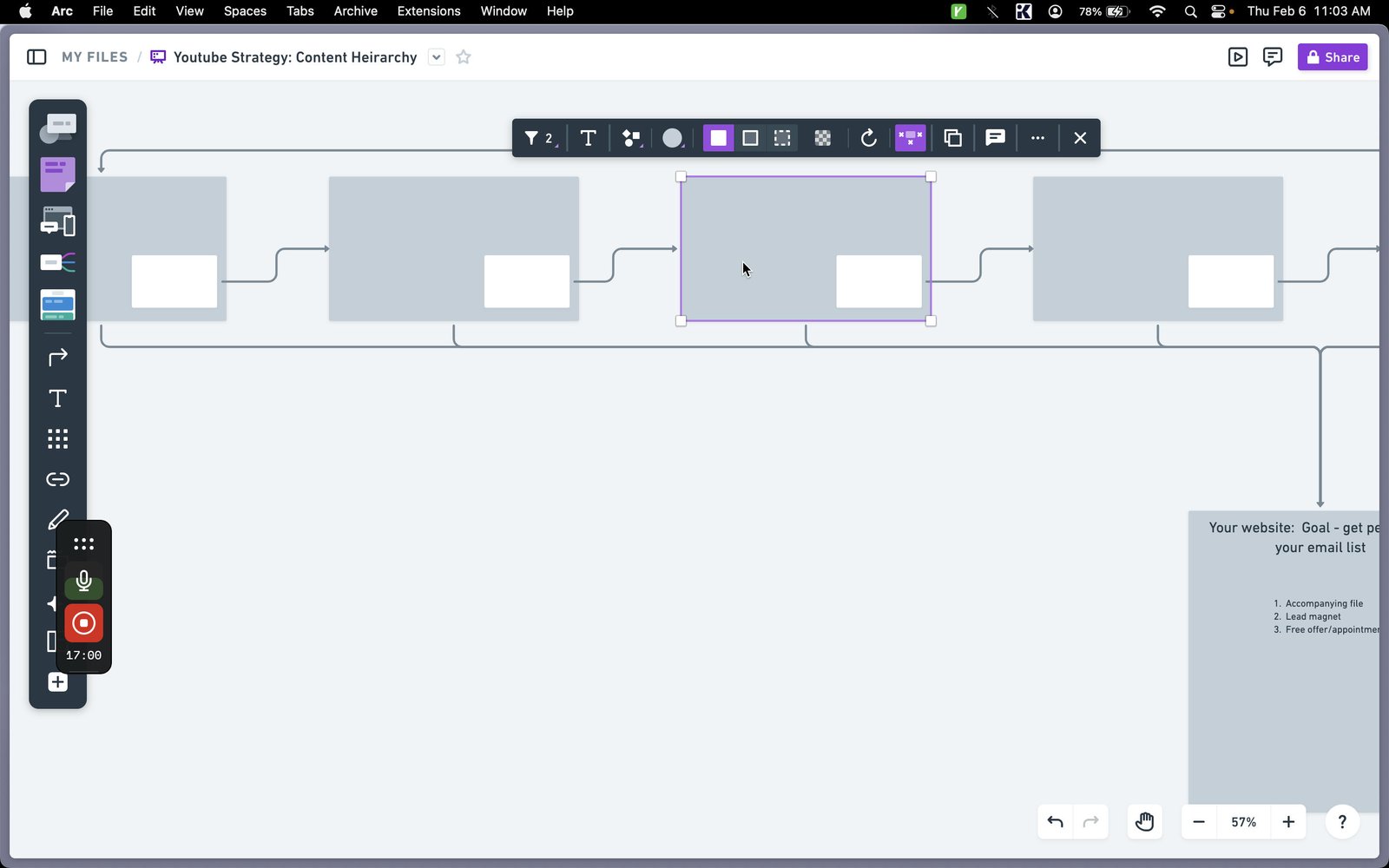Image resolution: width=1389 pixels, height=868 pixels.
Task: Open the Archive menu in the menu bar
Action: coord(355,11)
